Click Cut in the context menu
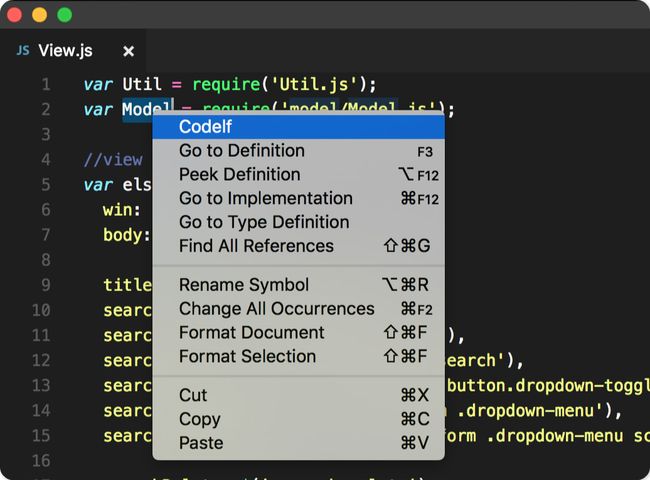Screen dimensions: 650x480 pos(298,395)
